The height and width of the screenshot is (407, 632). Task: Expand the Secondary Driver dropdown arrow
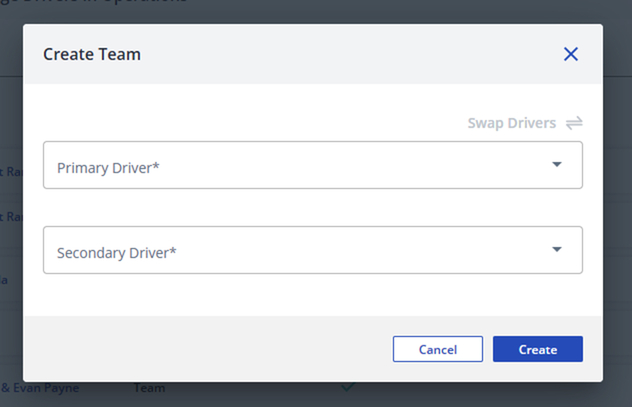[x=557, y=249]
